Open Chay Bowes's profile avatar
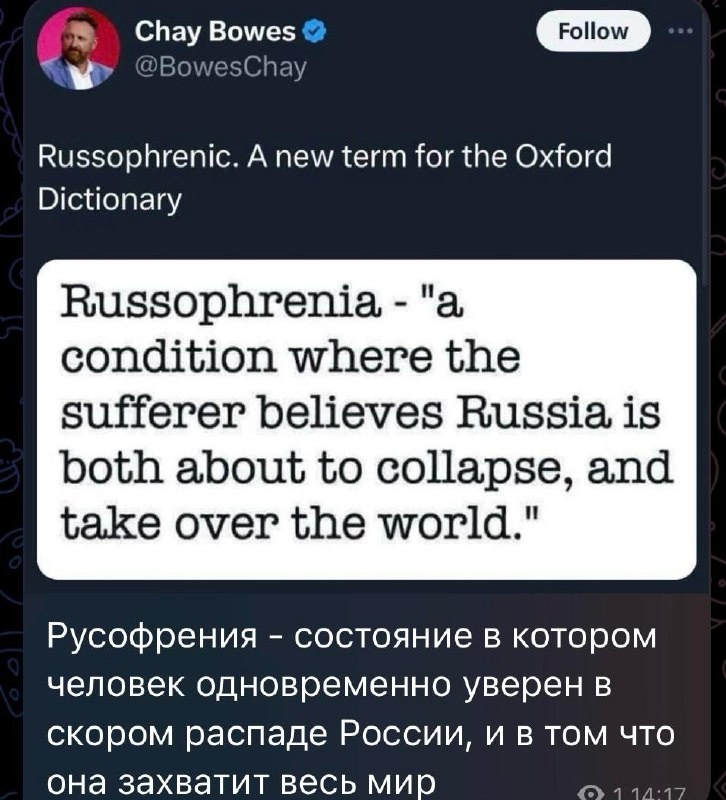Image resolution: width=726 pixels, height=800 pixels. pos(78,49)
